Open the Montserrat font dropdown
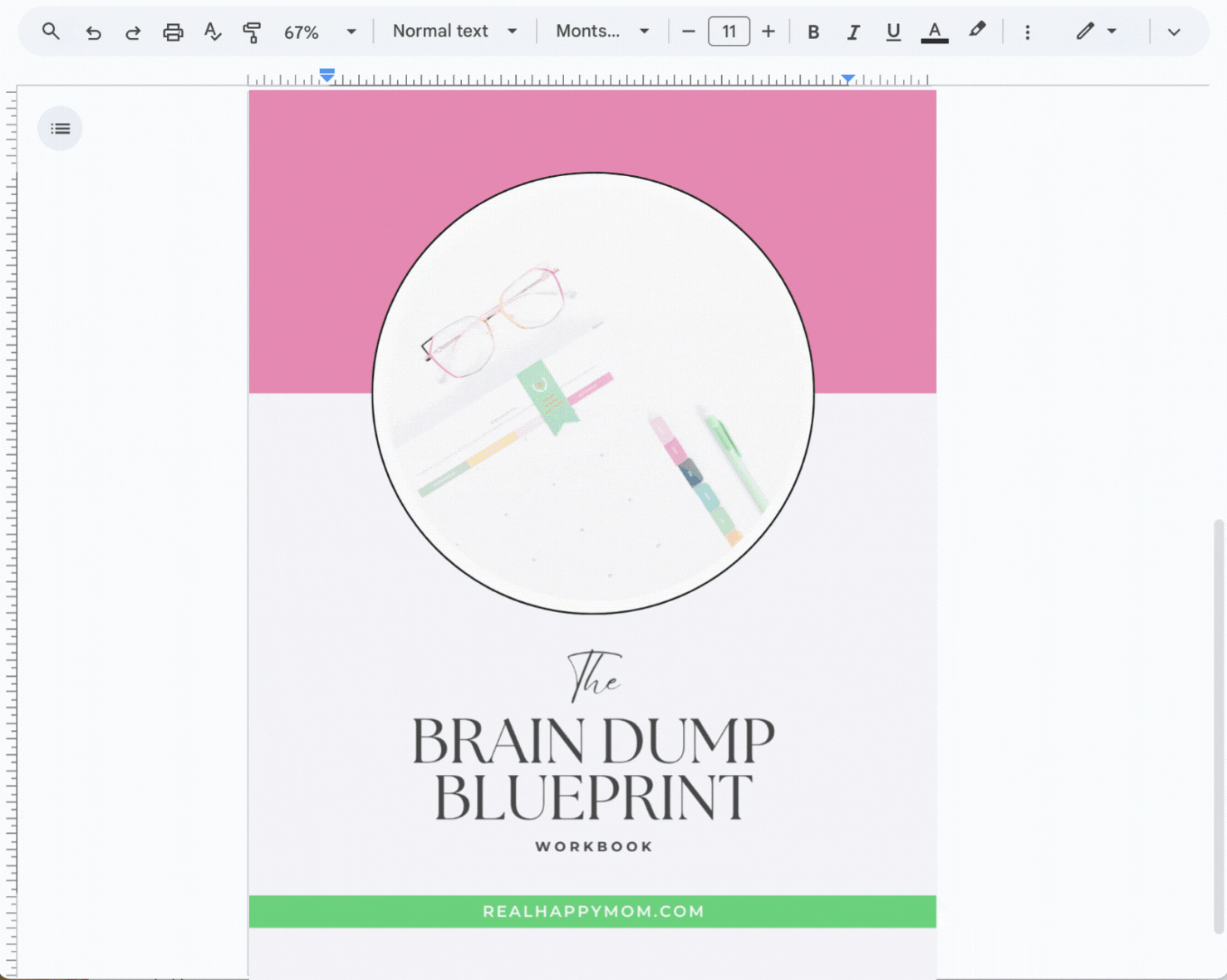Image resolution: width=1227 pixels, height=980 pixels. (x=602, y=32)
